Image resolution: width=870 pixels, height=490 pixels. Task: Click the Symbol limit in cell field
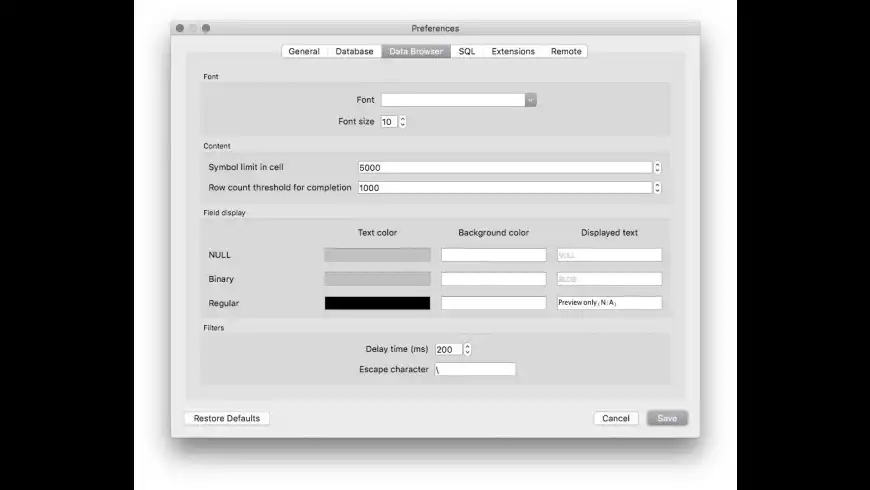coord(505,167)
